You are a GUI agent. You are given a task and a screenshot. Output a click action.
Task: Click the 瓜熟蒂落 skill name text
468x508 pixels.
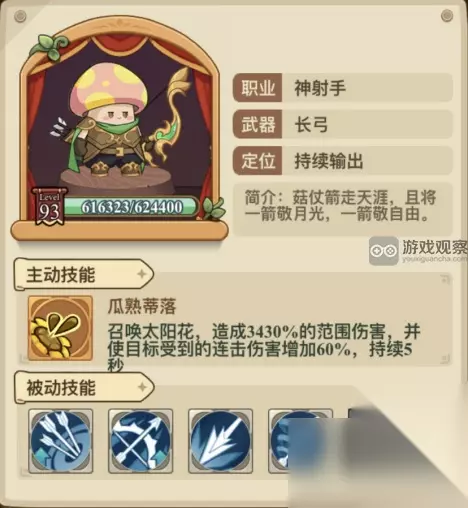tap(142, 306)
